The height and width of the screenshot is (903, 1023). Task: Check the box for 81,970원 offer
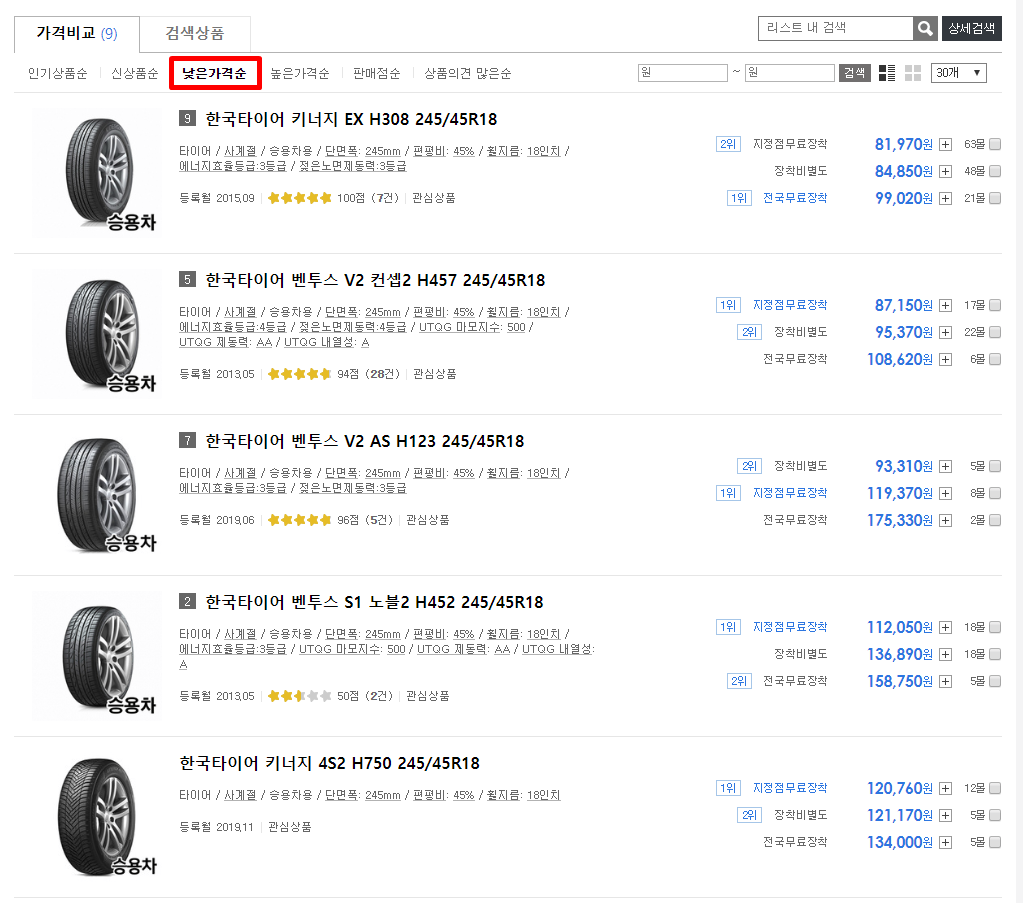(995, 144)
